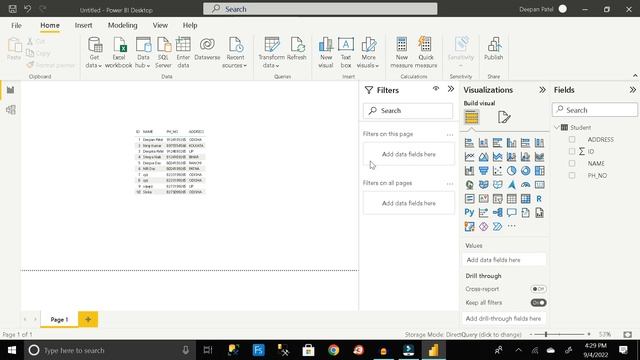Toggle the Cross-report switch
This screenshot has width=640, height=360.
538,289
